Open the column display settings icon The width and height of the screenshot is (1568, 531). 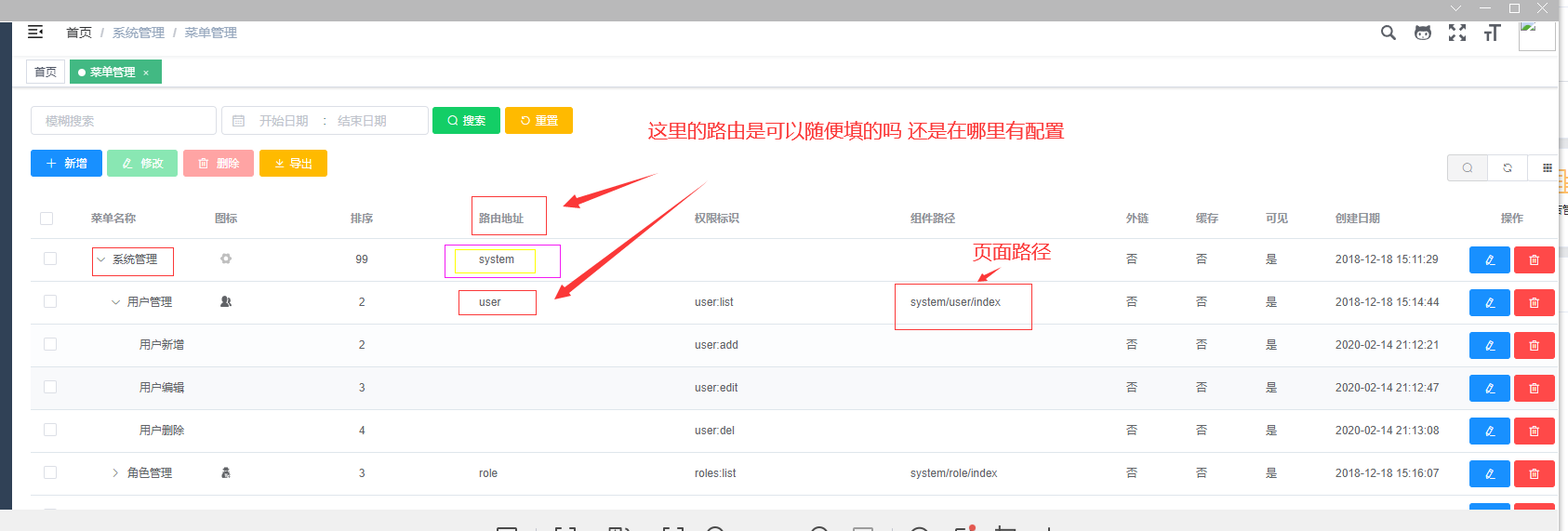click(1547, 168)
